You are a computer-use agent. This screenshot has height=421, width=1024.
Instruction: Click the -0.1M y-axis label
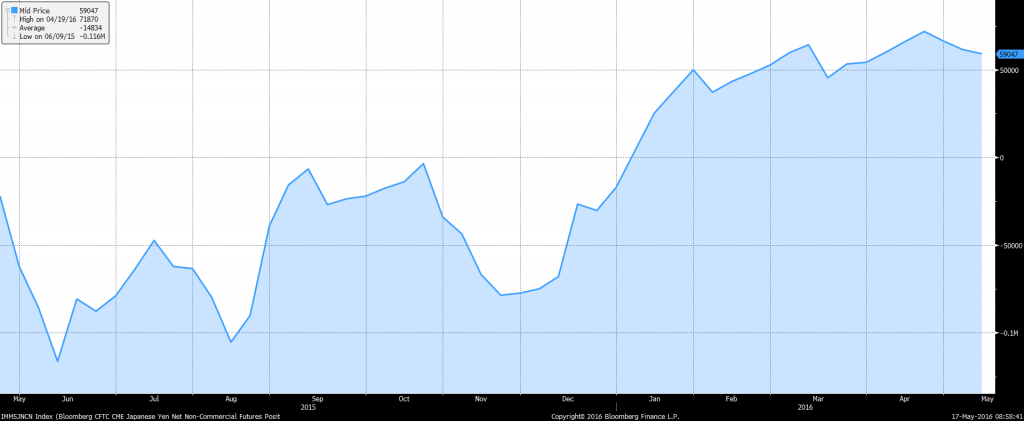point(1007,334)
